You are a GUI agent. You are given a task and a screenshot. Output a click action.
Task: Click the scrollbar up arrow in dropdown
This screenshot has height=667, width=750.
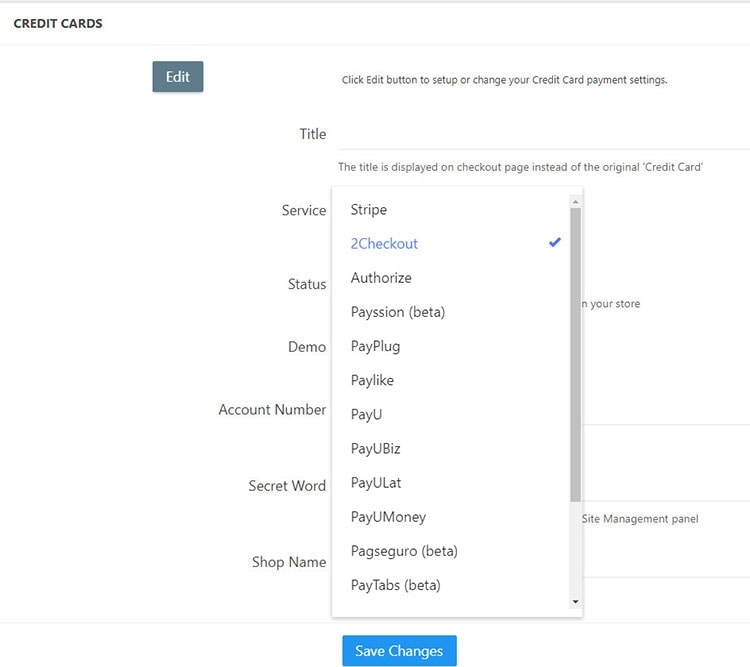[575, 202]
